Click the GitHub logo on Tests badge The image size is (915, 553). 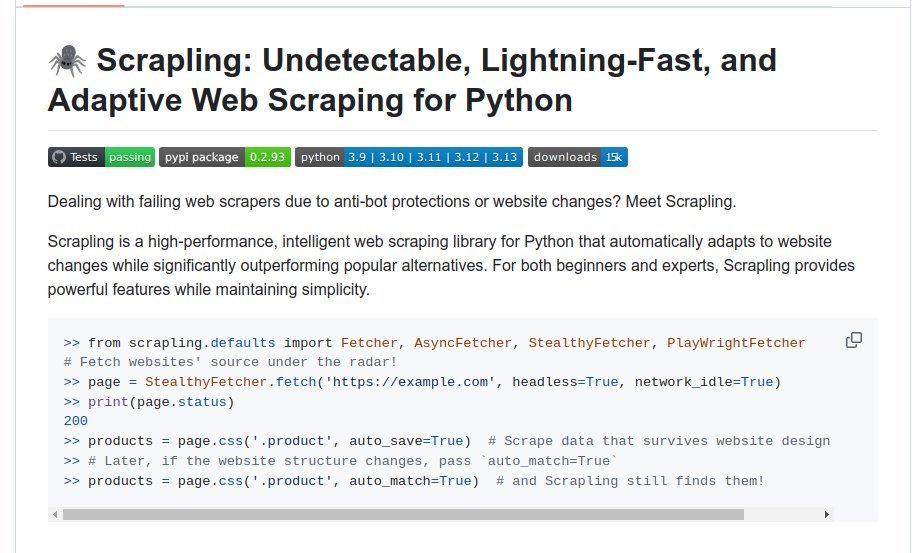[59, 157]
